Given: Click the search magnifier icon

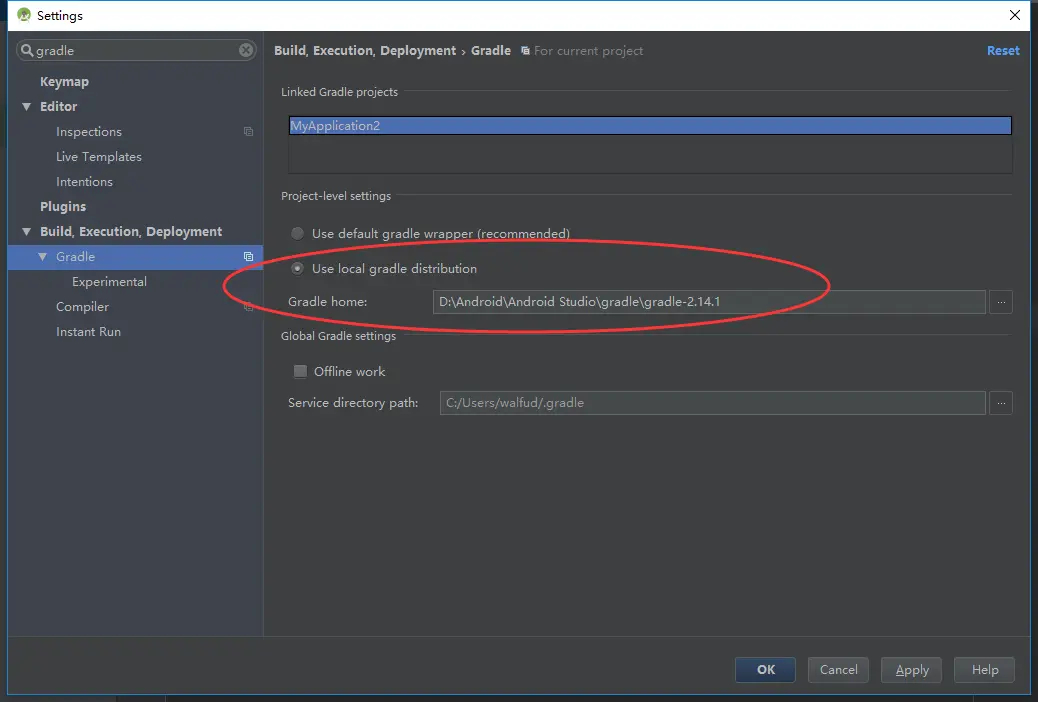Looking at the screenshot, I should (x=26, y=50).
